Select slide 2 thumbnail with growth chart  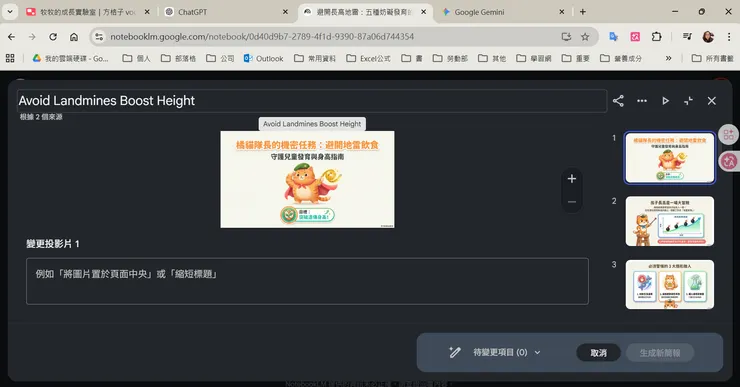670,221
